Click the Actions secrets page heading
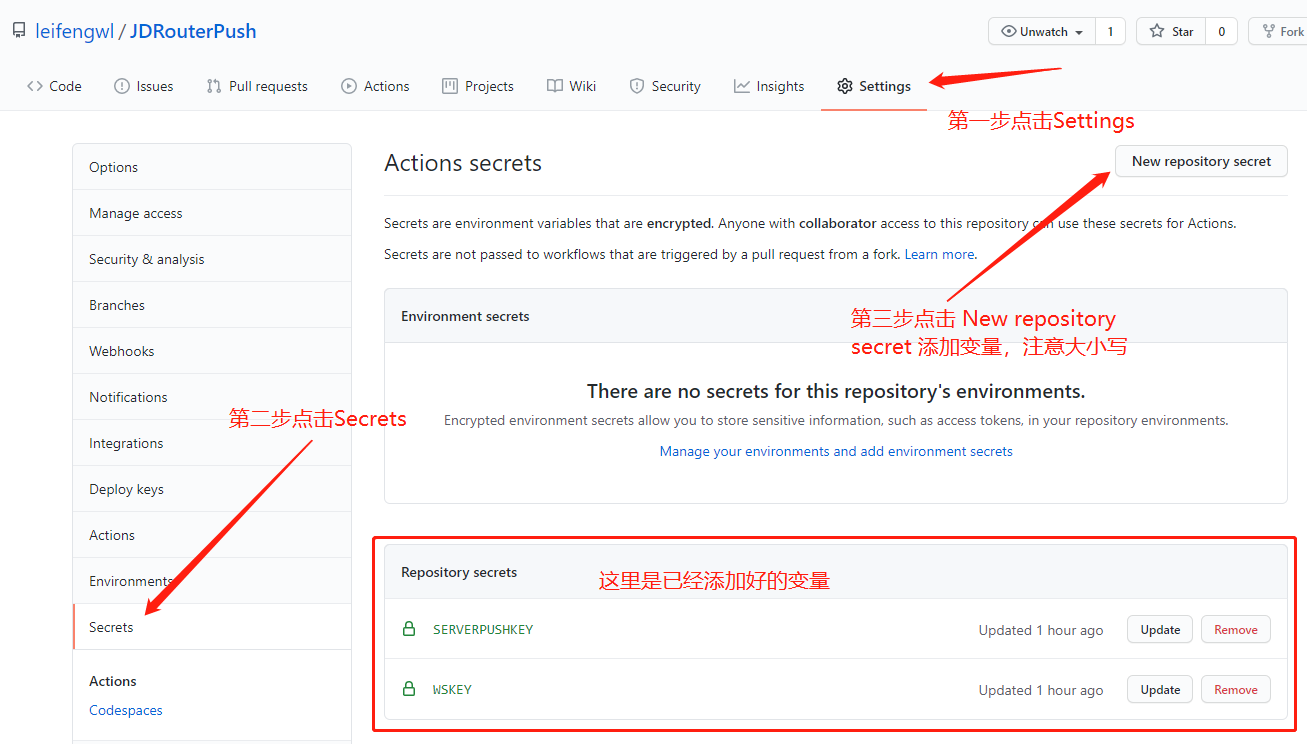1307x744 pixels. [x=463, y=163]
